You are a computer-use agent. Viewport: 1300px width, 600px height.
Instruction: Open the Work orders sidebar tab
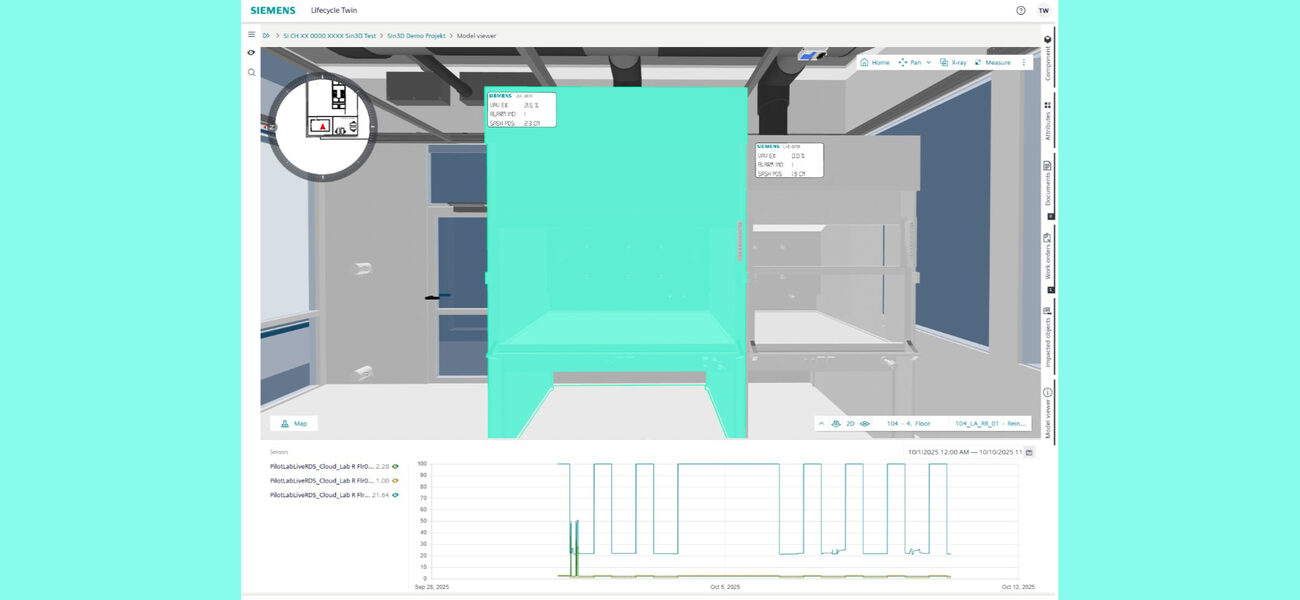(1048, 250)
